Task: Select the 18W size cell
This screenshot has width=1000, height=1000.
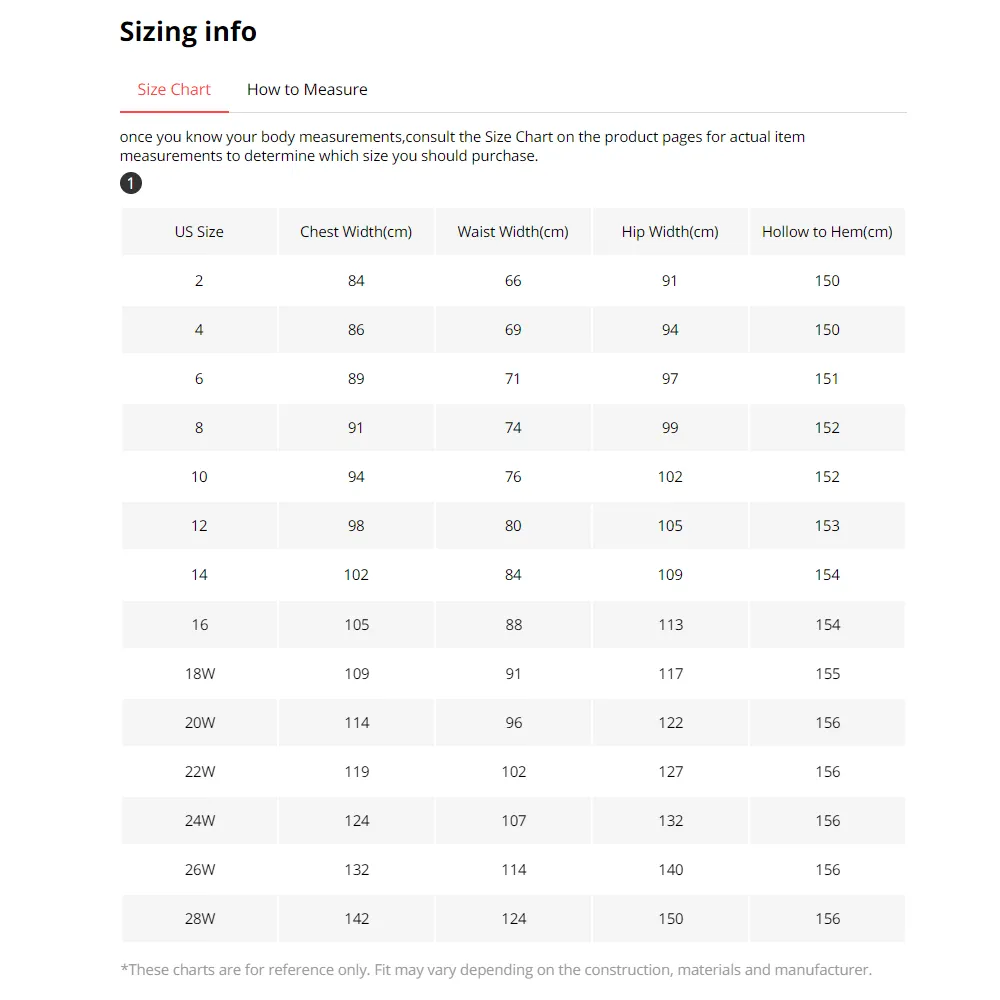Action: coord(199,673)
